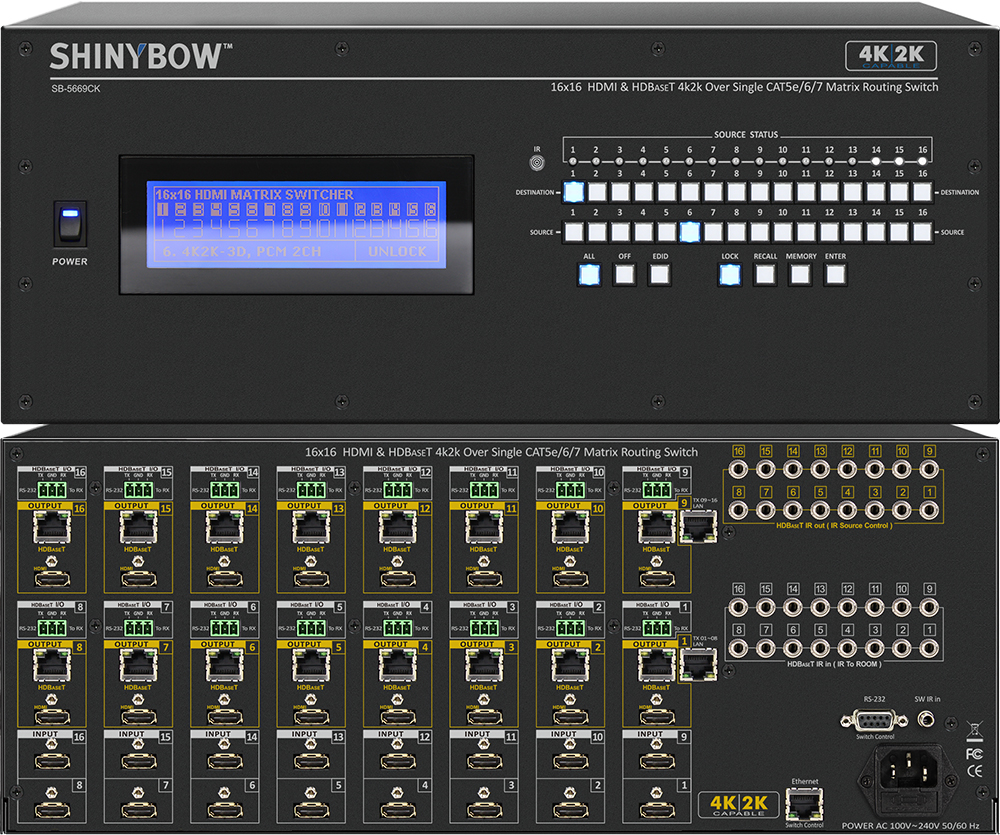Screen dimensions: 1000x835
Task: Click the Input 8 HDMI port
Action: [52, 810]
